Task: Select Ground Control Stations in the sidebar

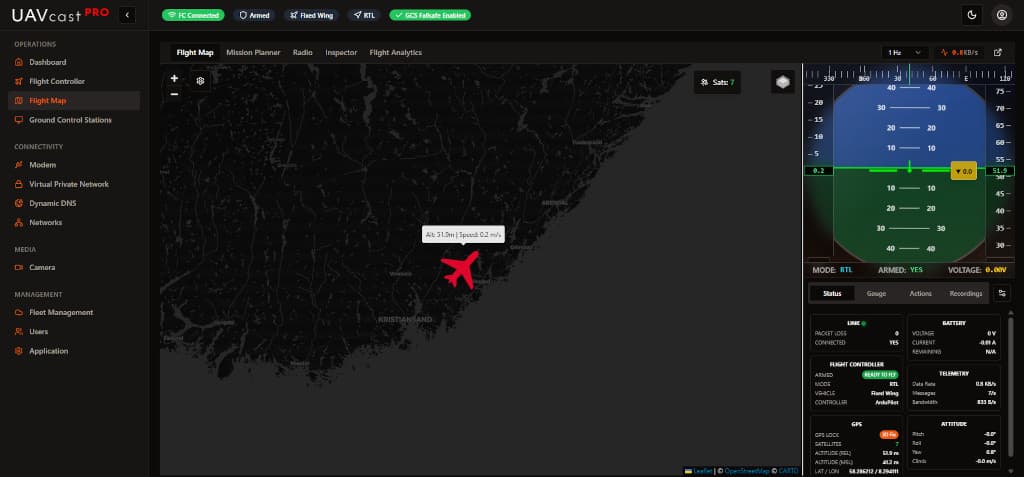Action: pyautogui.click(x=70, y=120)
